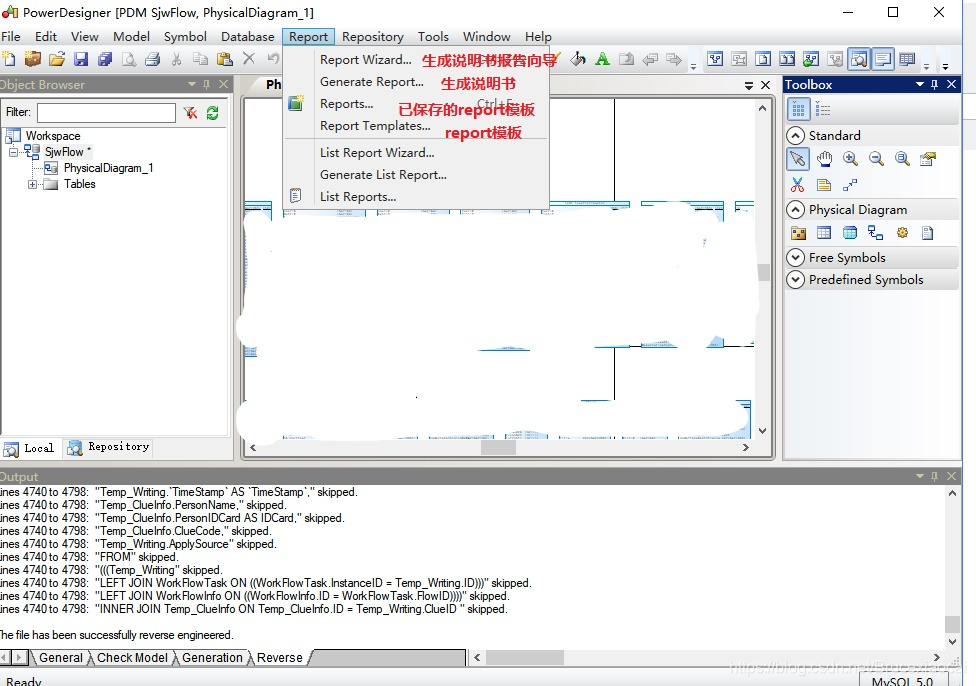Select the Delete scissors tool in Toolbox
Screen dimensions: 976x686
pyautogui.click(x=798, y=185)
